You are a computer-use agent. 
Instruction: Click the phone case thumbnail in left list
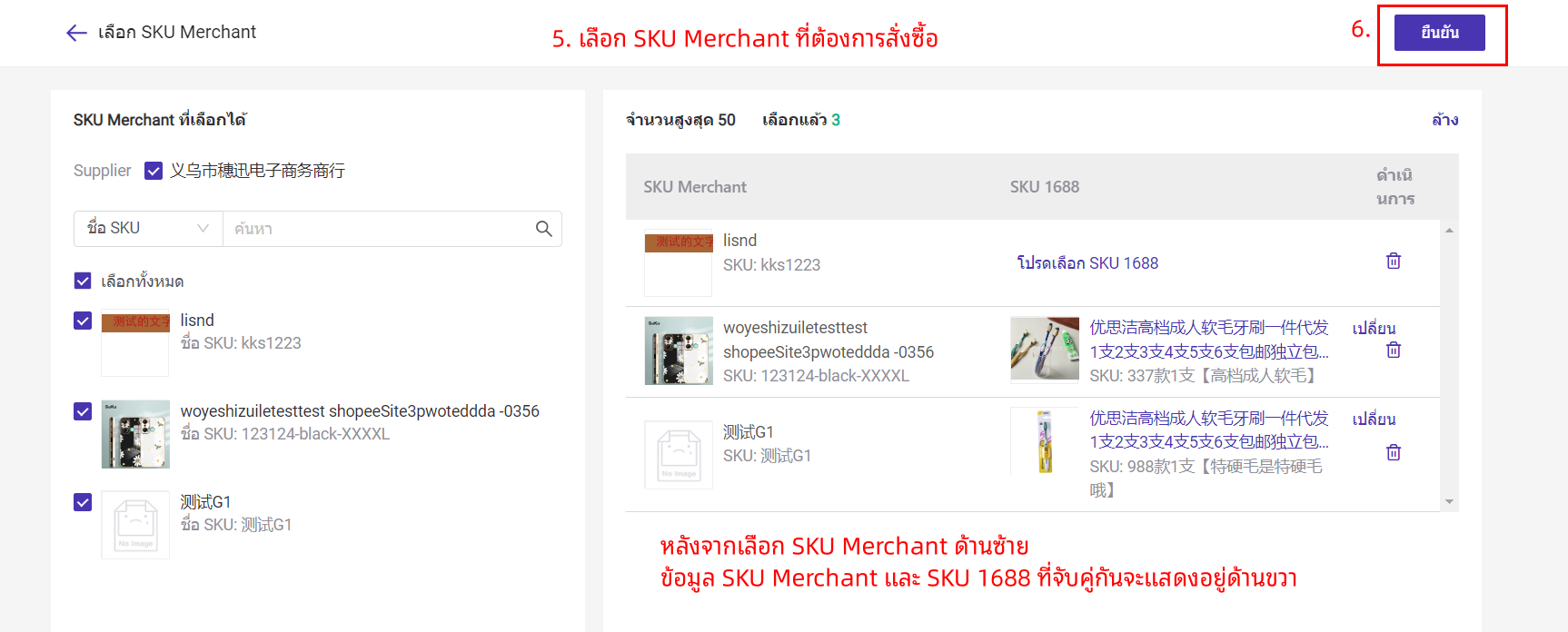(135, 434)
